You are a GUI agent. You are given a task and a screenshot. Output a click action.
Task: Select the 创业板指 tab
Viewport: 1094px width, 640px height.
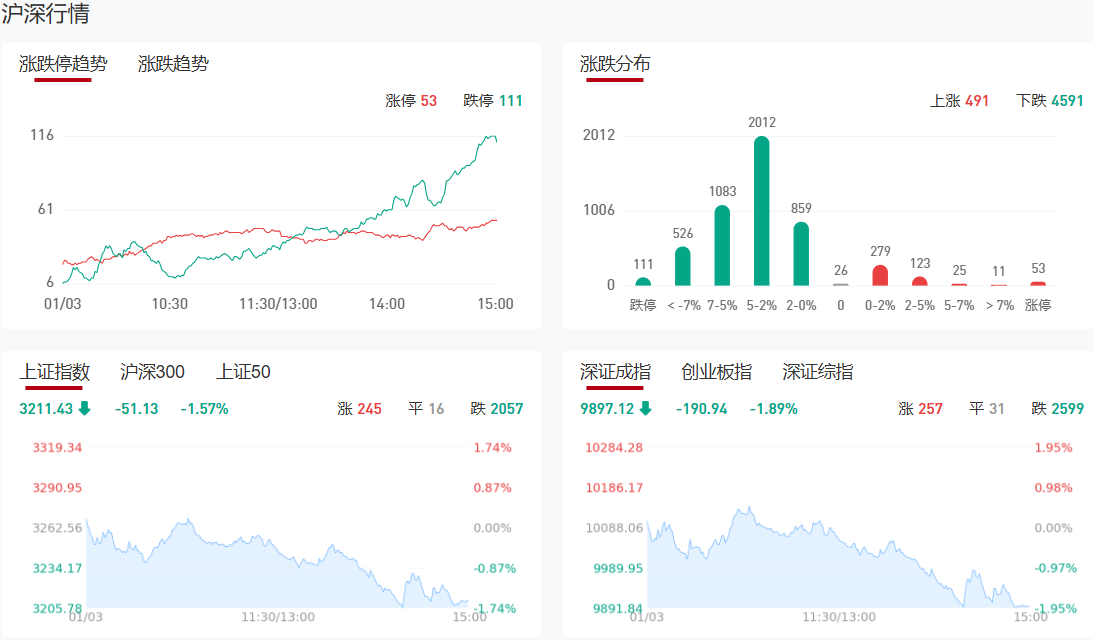click(x=716, y=372)
